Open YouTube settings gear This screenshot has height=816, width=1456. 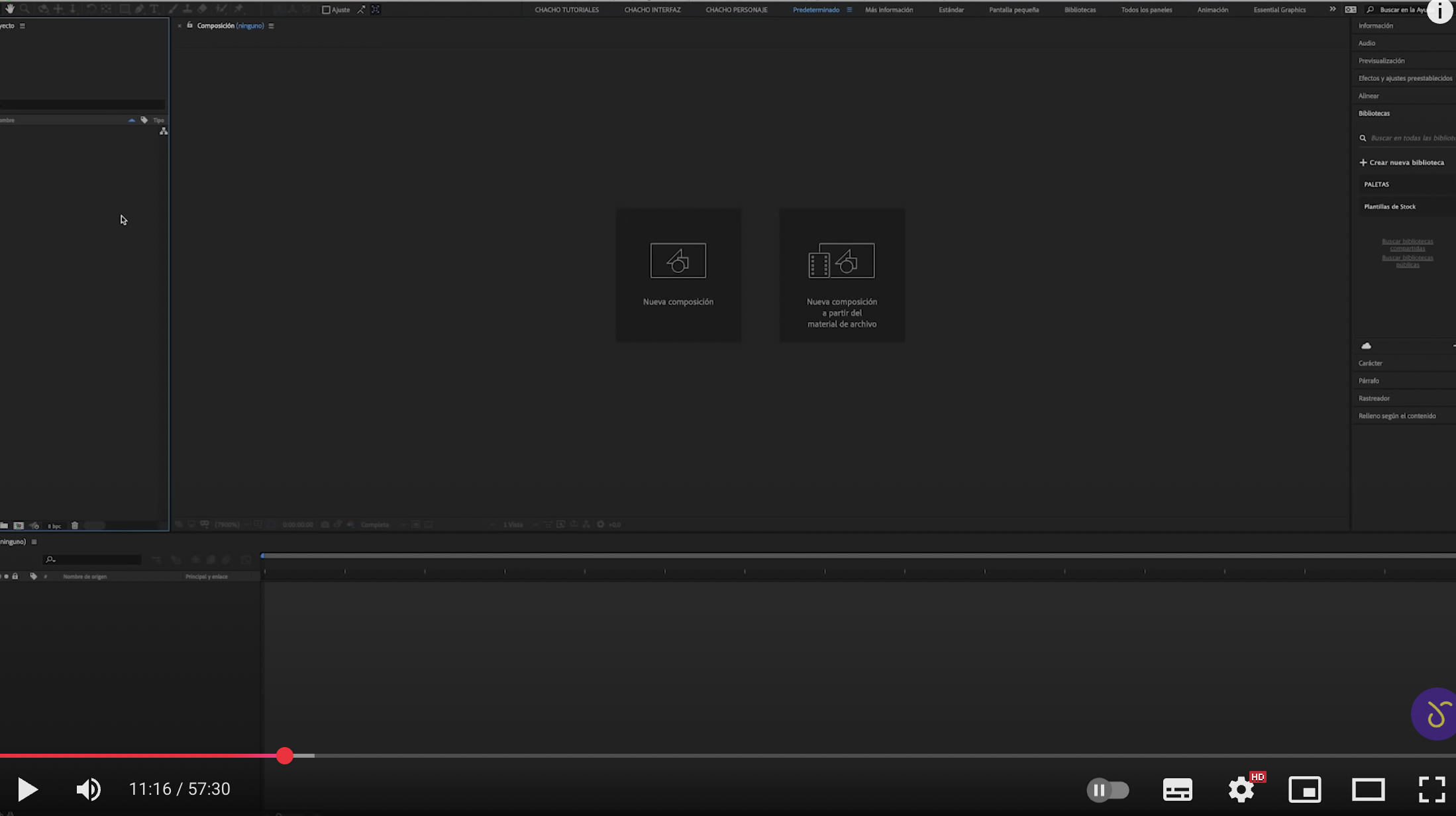click(x=1241, y=790)
